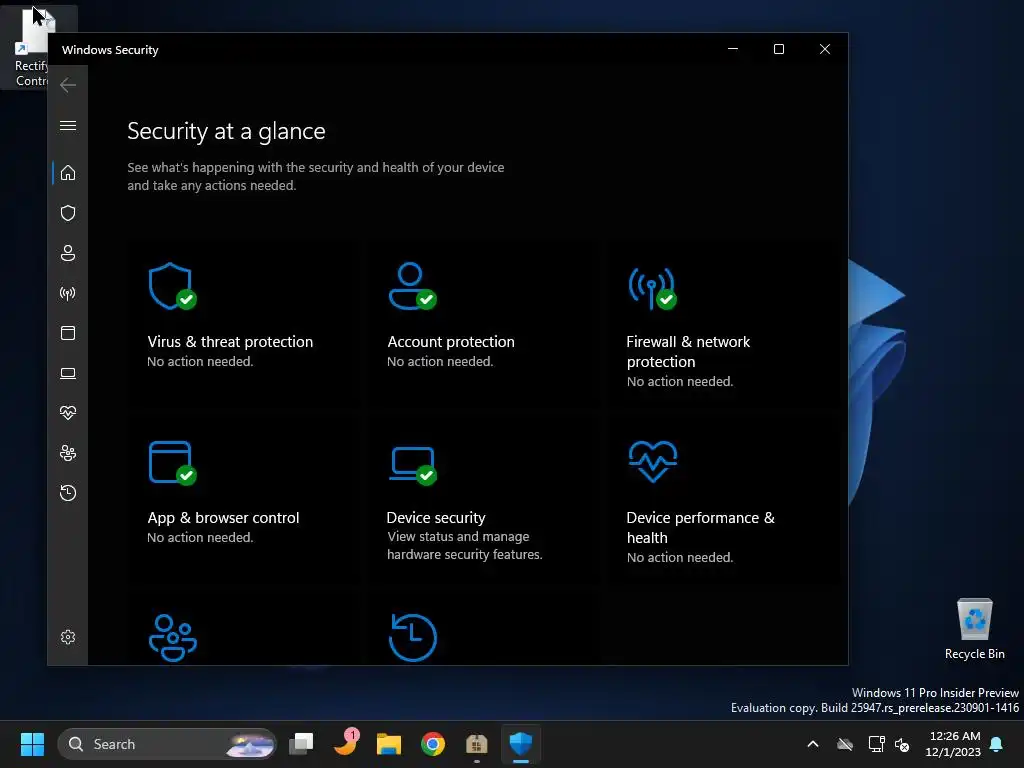This screenshot has width=1024, height=768.
Task: Open Virus & threat protection title link
Action: pyautogui.click(x=230, y=342)
